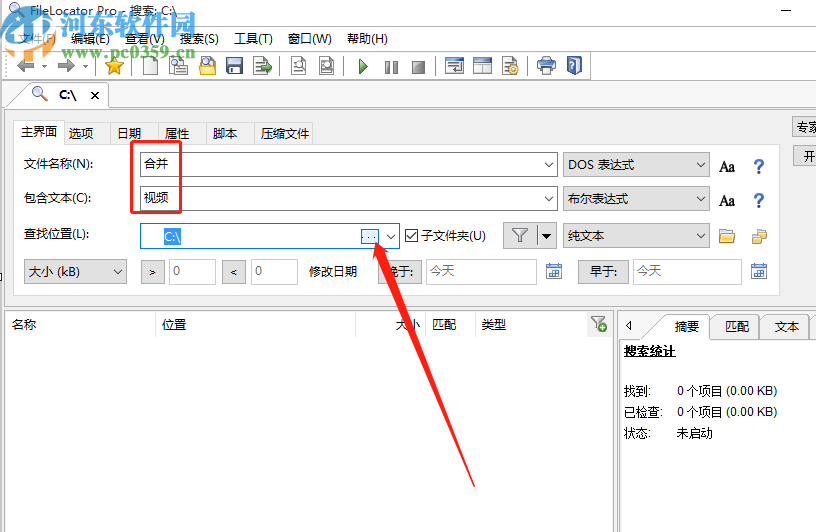Expand the 包含文本 history dropdown

point(549,198)
